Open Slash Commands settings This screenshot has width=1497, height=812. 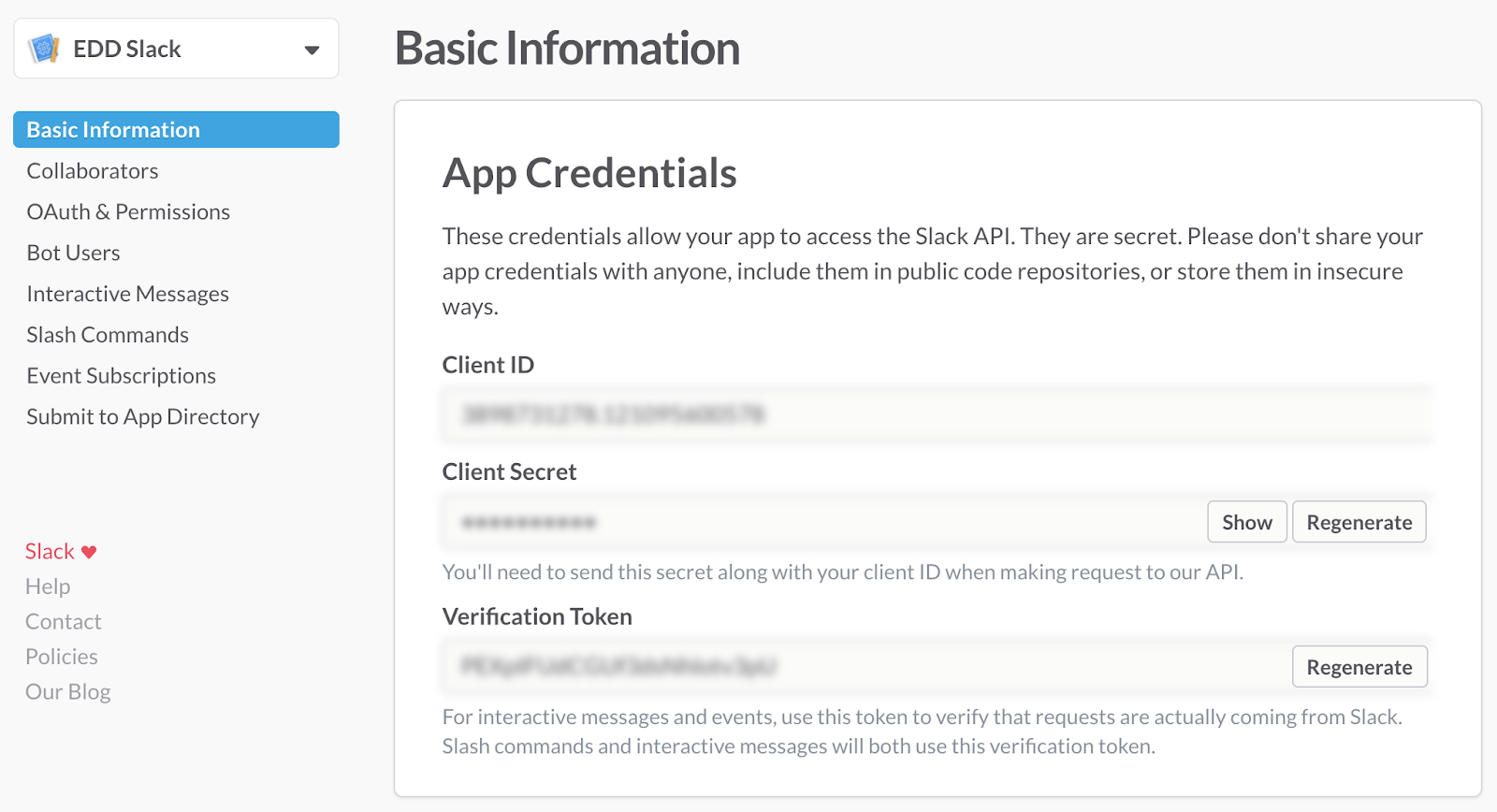pyautogui.click(x=108, y=335)
